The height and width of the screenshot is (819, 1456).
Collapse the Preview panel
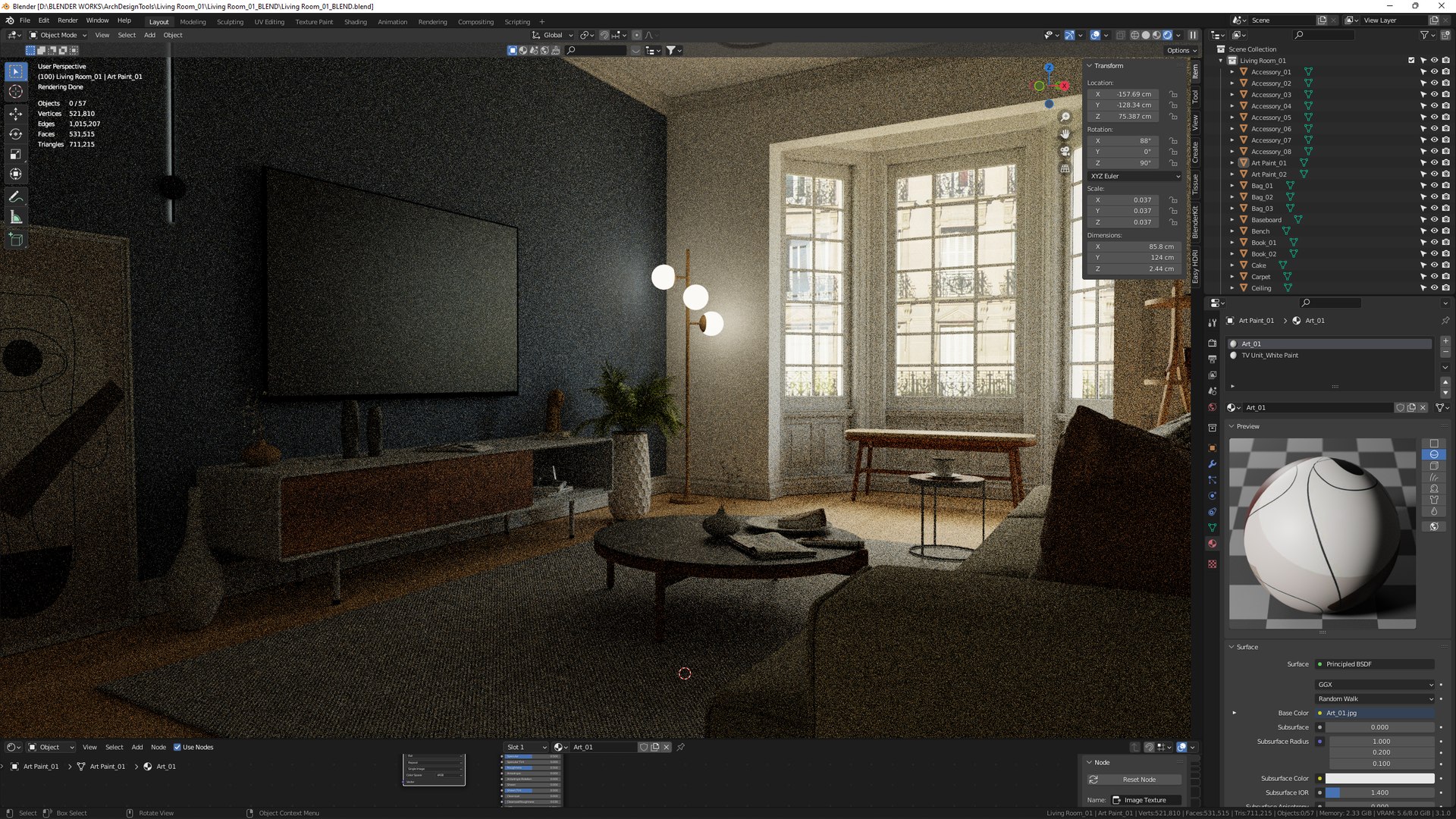click(1232, 427)
